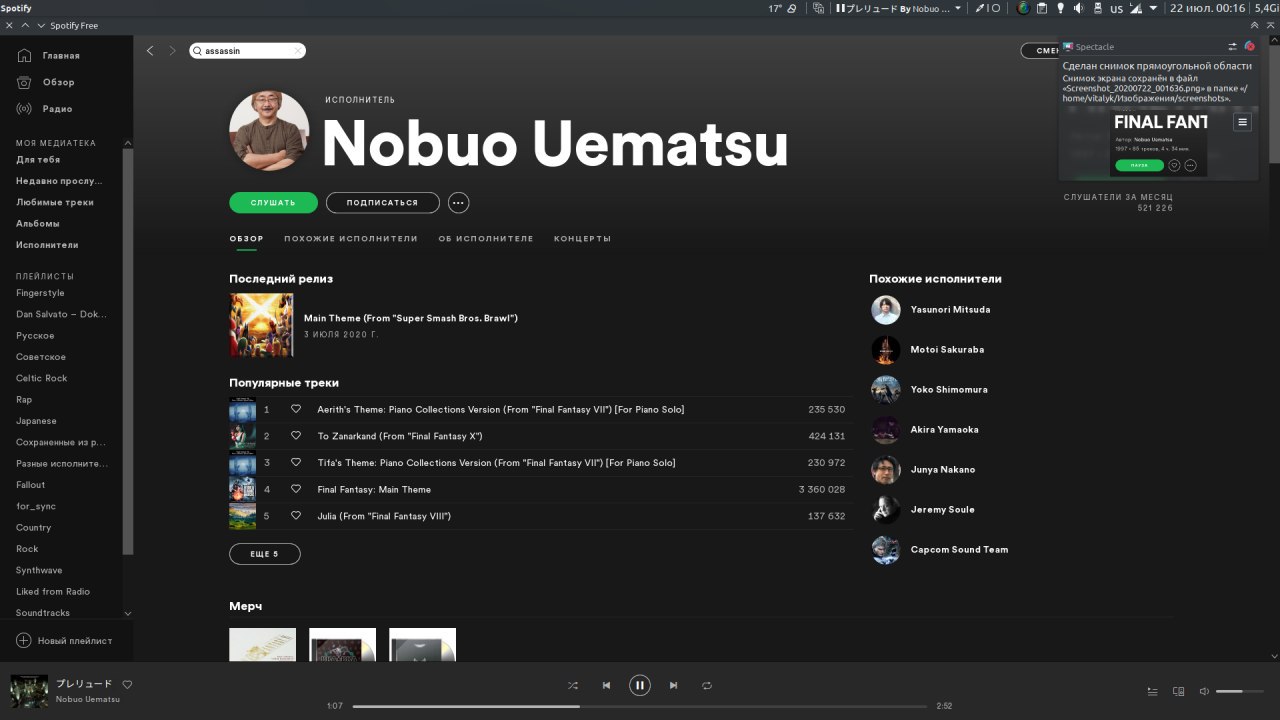This screenshot has height=720, width=1280.
Task: Dismiss the Spectacle notification
Action: 1250,46
